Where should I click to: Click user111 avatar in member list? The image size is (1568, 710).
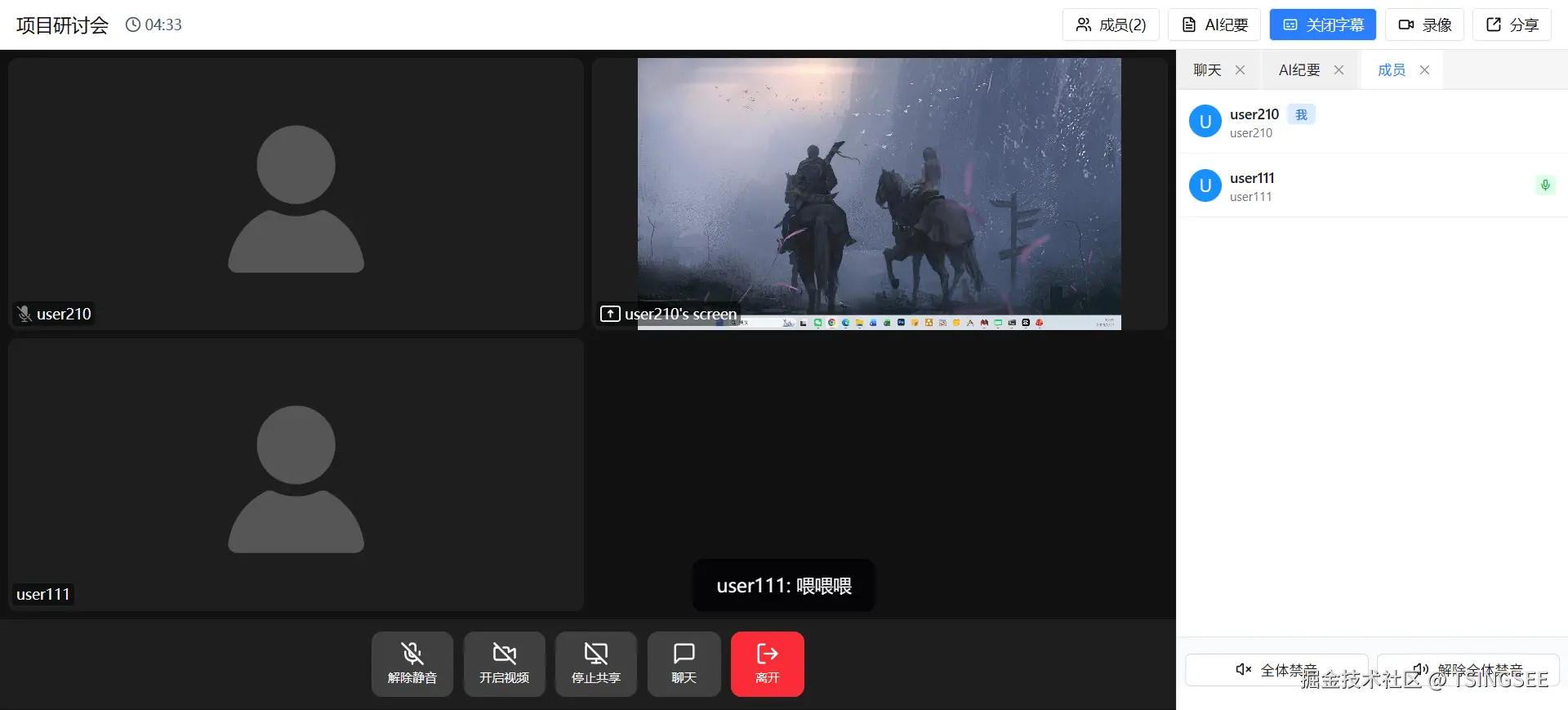coord(1205,185)
